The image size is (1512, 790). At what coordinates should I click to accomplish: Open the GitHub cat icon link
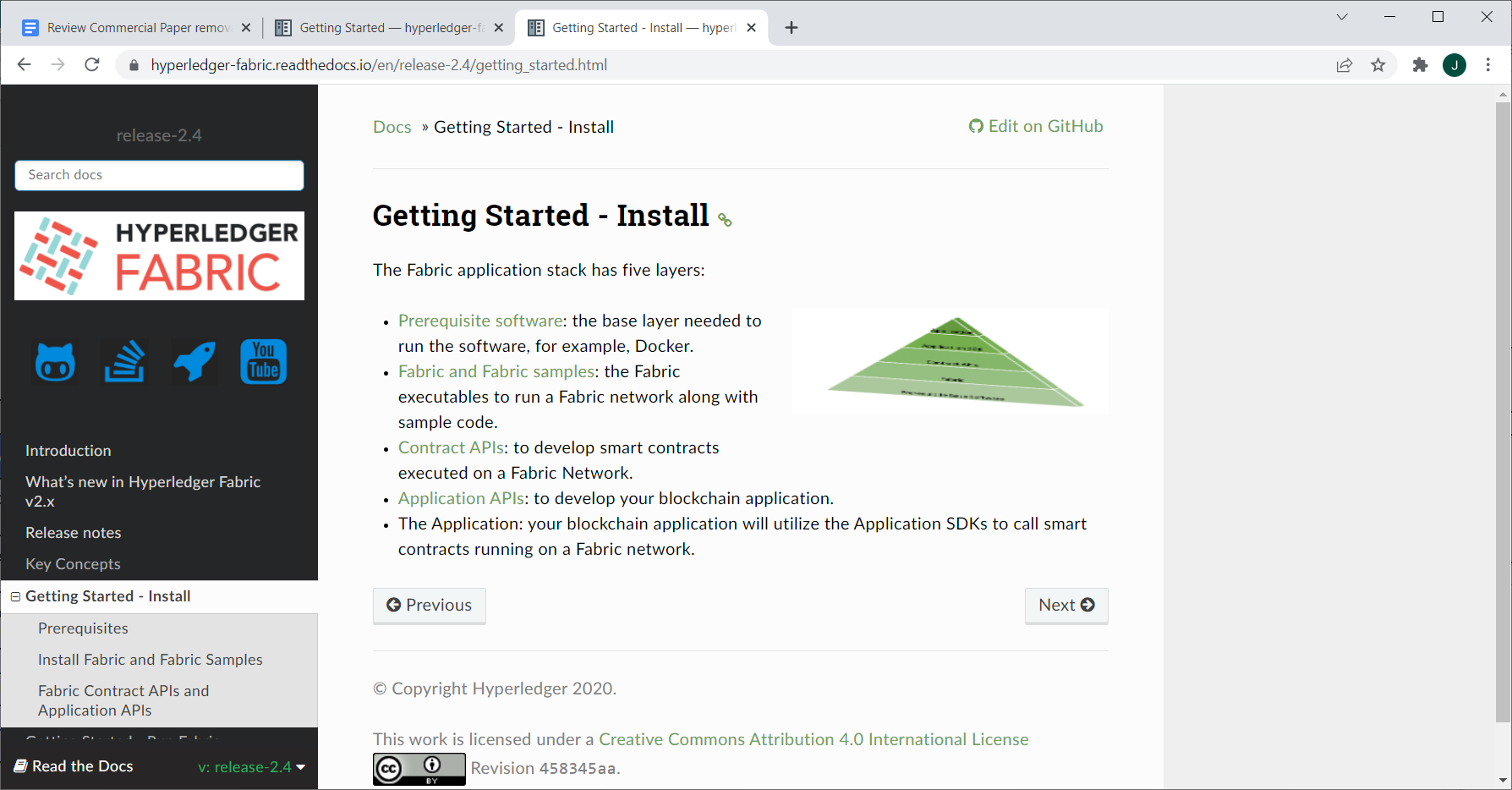coord(55,362)
